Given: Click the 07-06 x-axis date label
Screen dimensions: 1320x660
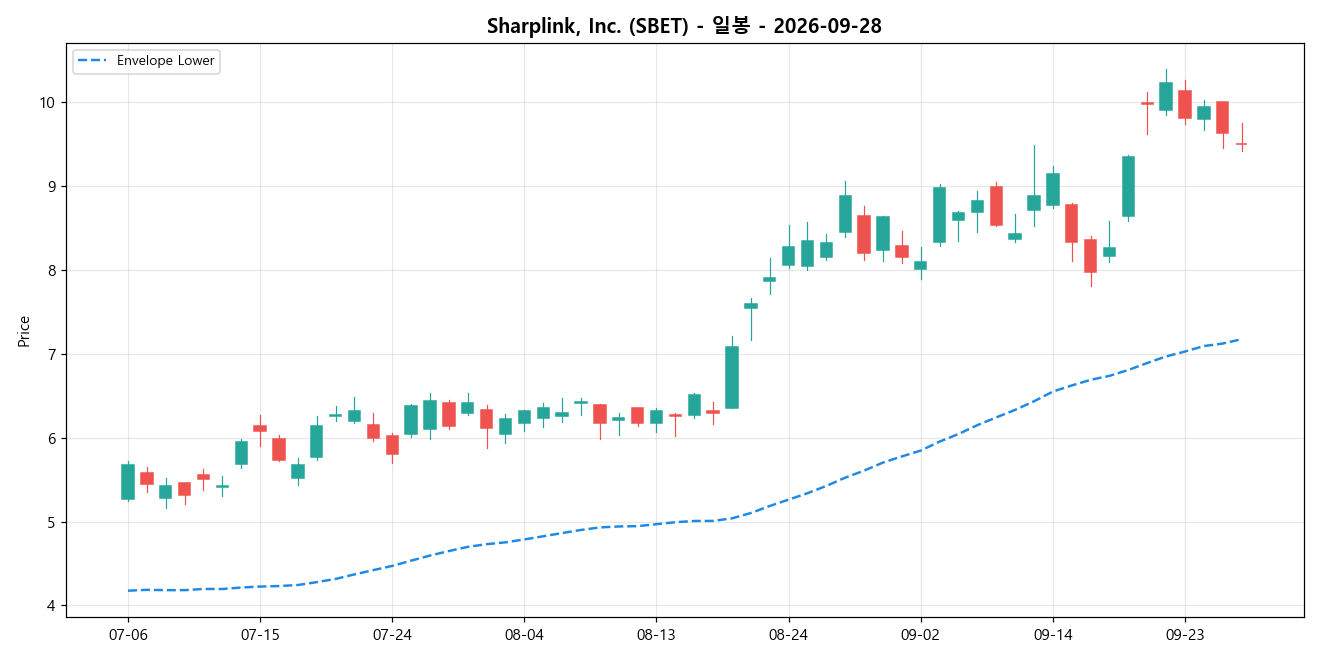Looking at the screenshot, I should [x=128, y=635].
